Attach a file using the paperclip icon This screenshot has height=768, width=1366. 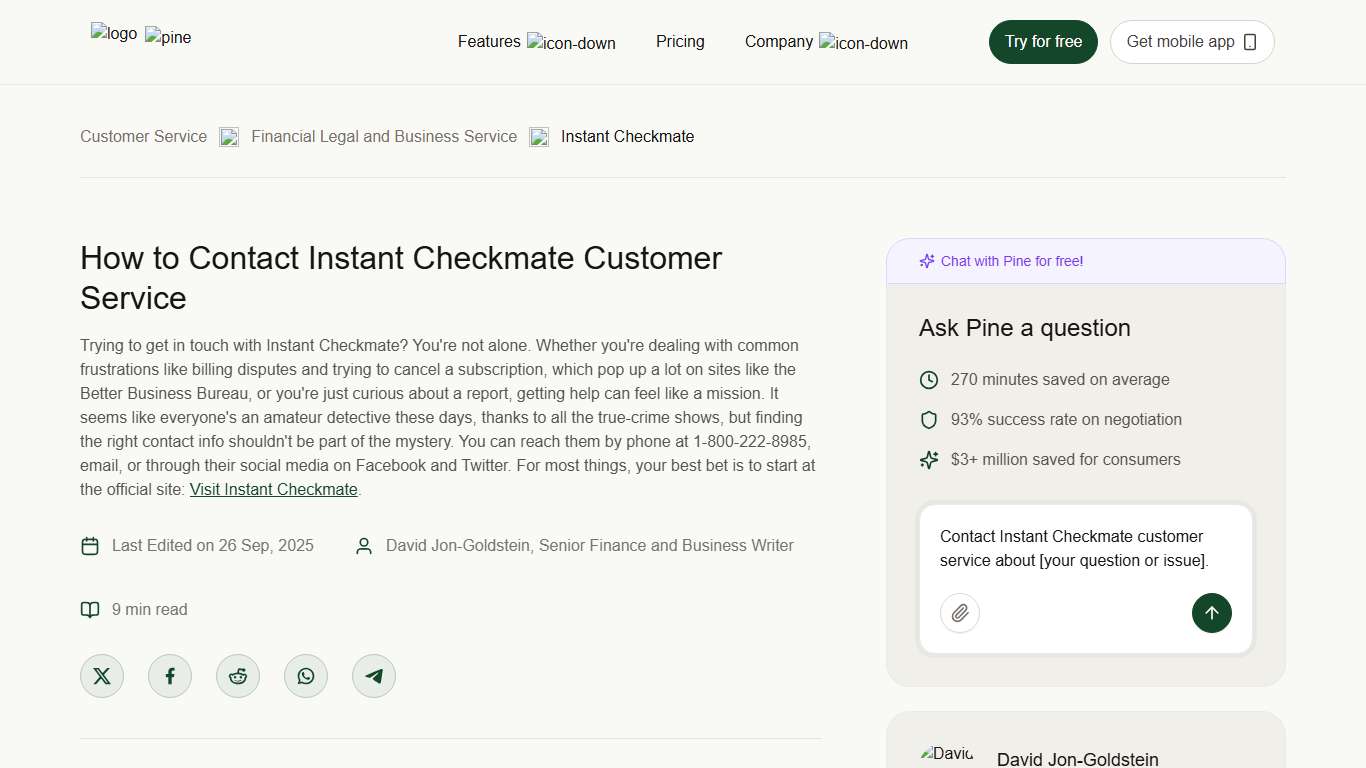point(960,613)
